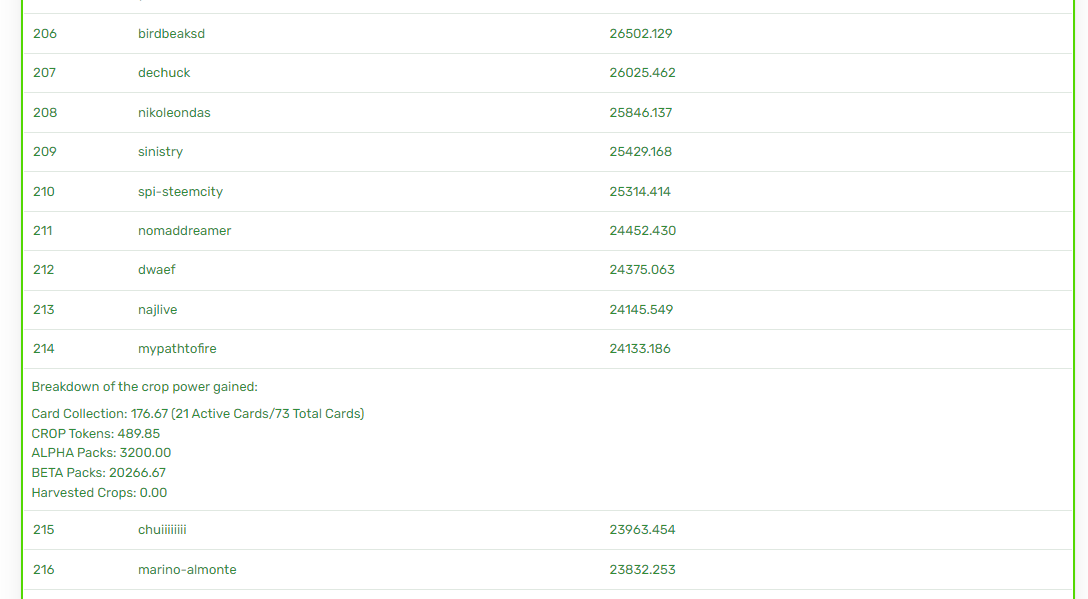Click the crop power value 23963.454
The width and height of the screenshot is (1088, 599).
642,530
